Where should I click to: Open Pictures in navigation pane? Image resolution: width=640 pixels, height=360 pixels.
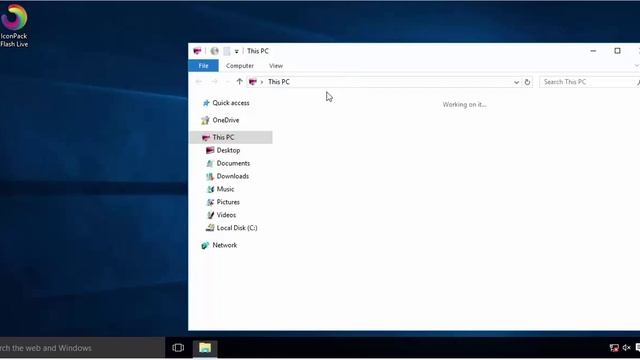(x=228, y=202)
